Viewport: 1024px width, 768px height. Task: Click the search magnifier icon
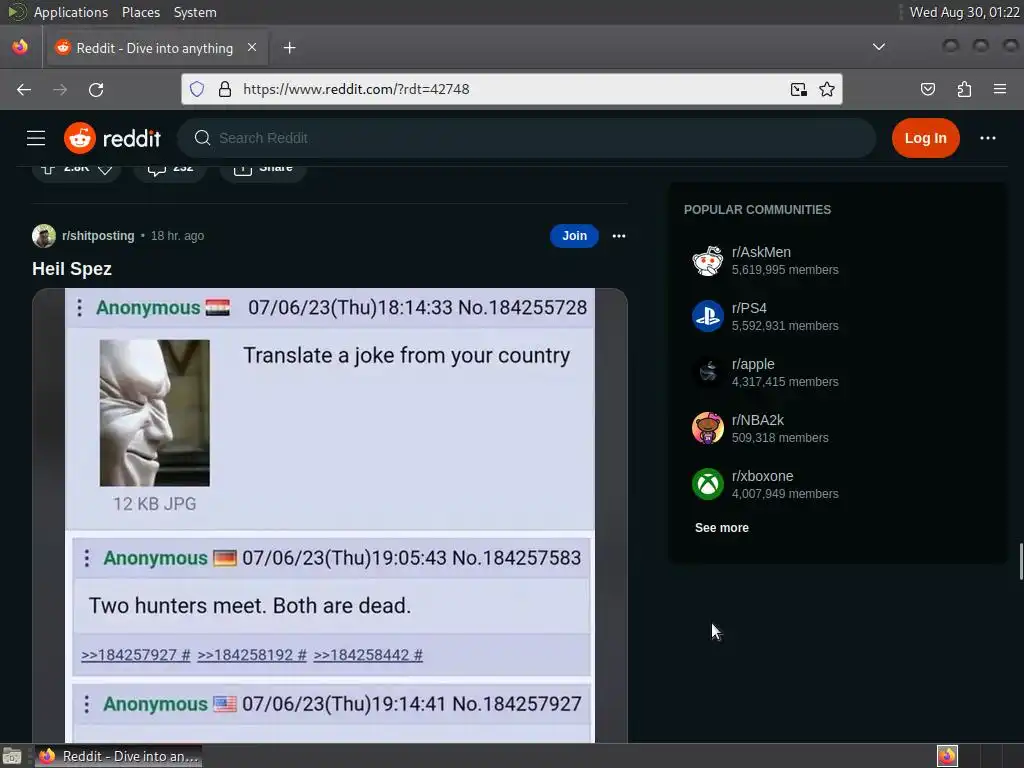(x=202, y=138)
